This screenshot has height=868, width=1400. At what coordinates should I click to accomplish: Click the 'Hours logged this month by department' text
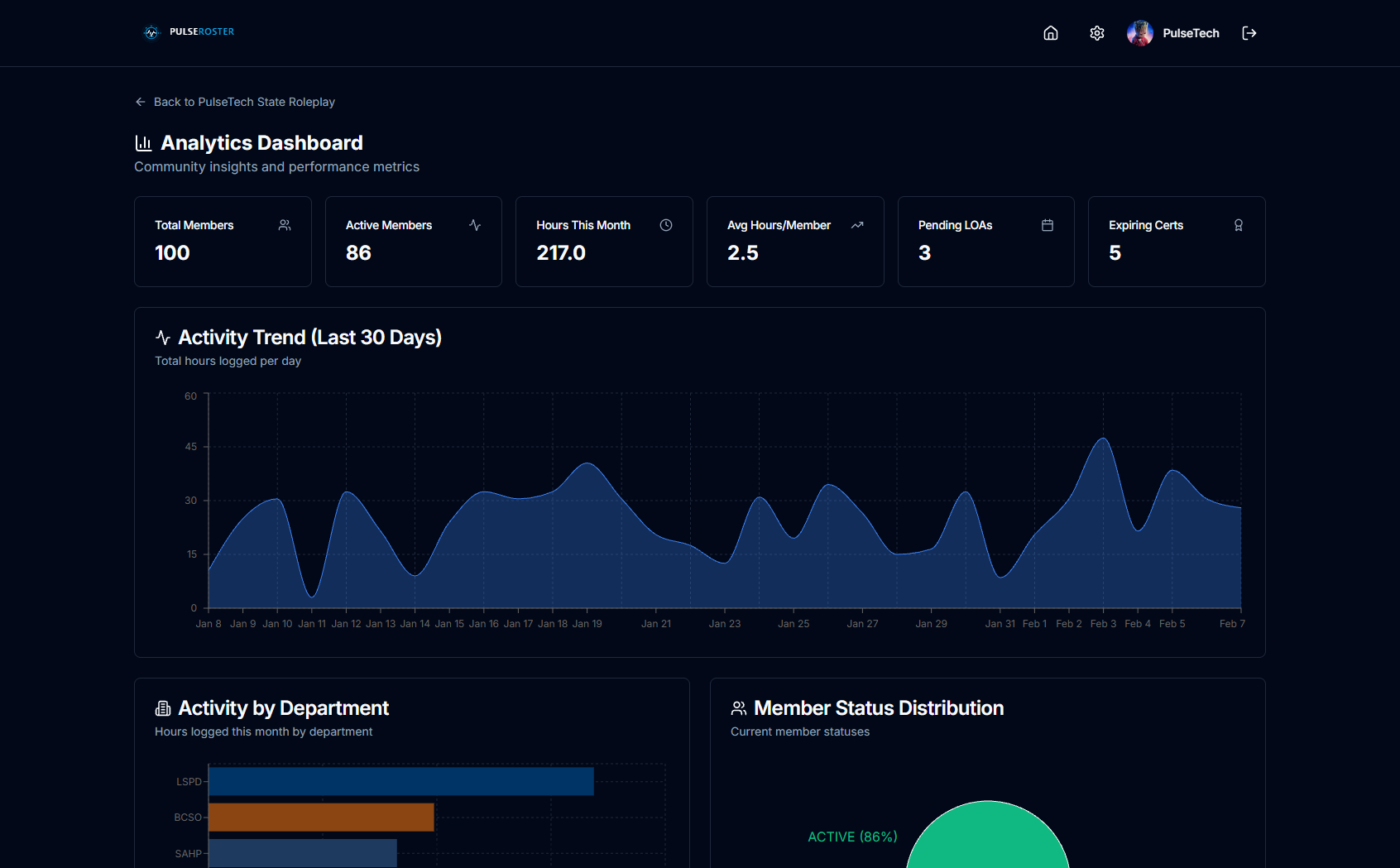[x=264, y=731]
